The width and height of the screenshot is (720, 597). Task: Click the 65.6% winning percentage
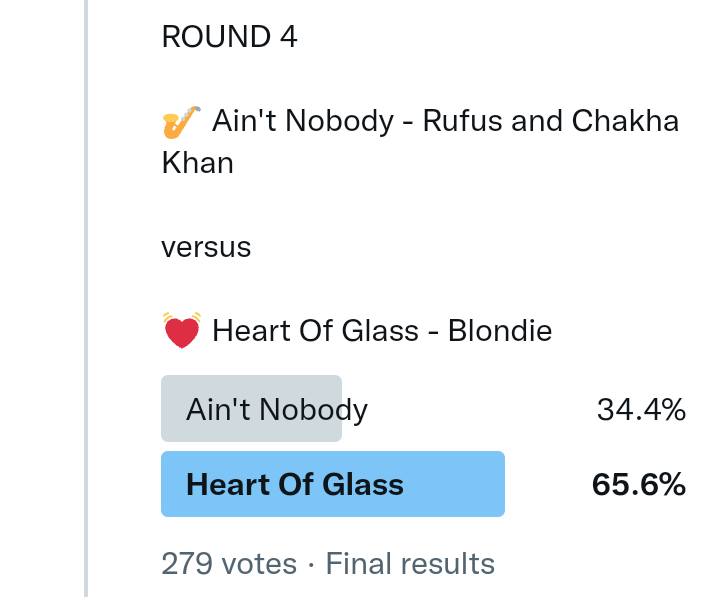(639, 485)
